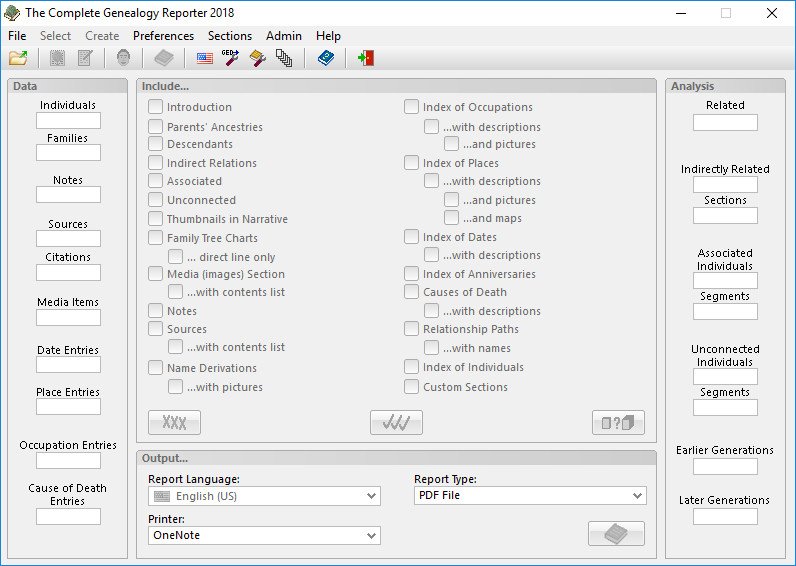
Task: Enable the Unconnected checkbox
Action: click(155, 199)
